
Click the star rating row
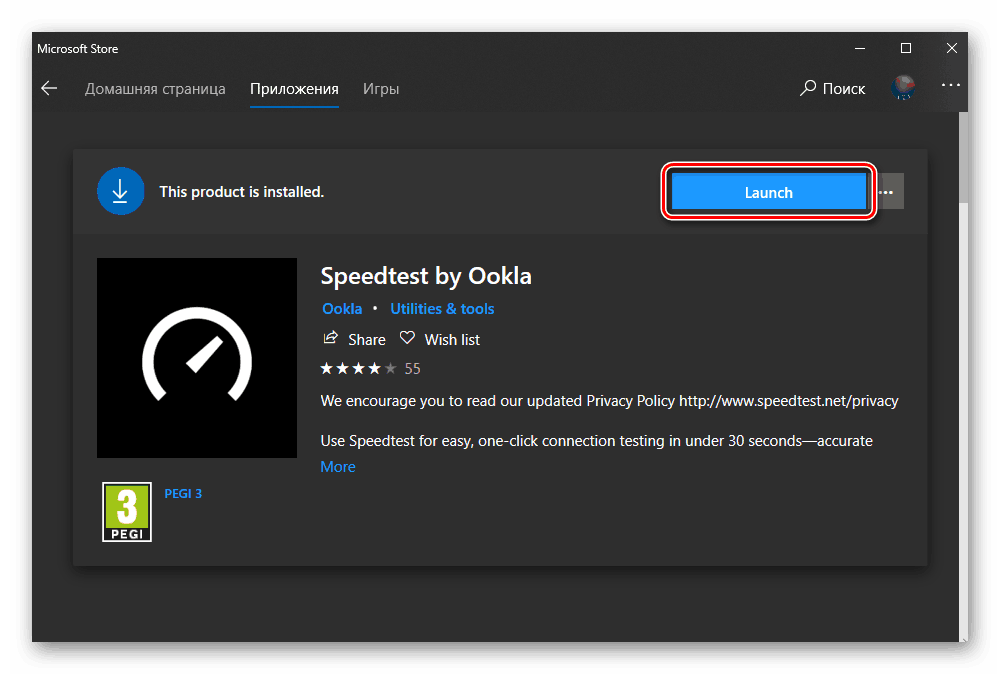point(358,368)
